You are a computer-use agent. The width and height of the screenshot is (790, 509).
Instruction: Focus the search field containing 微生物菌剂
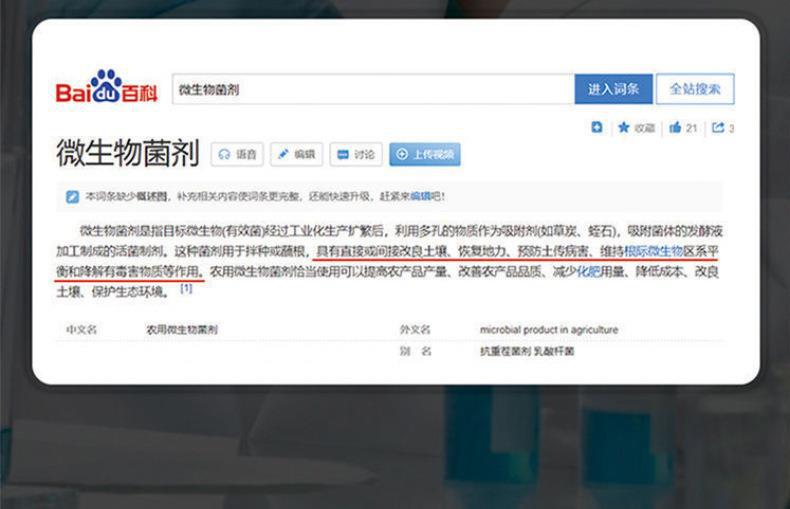[373, 89]
